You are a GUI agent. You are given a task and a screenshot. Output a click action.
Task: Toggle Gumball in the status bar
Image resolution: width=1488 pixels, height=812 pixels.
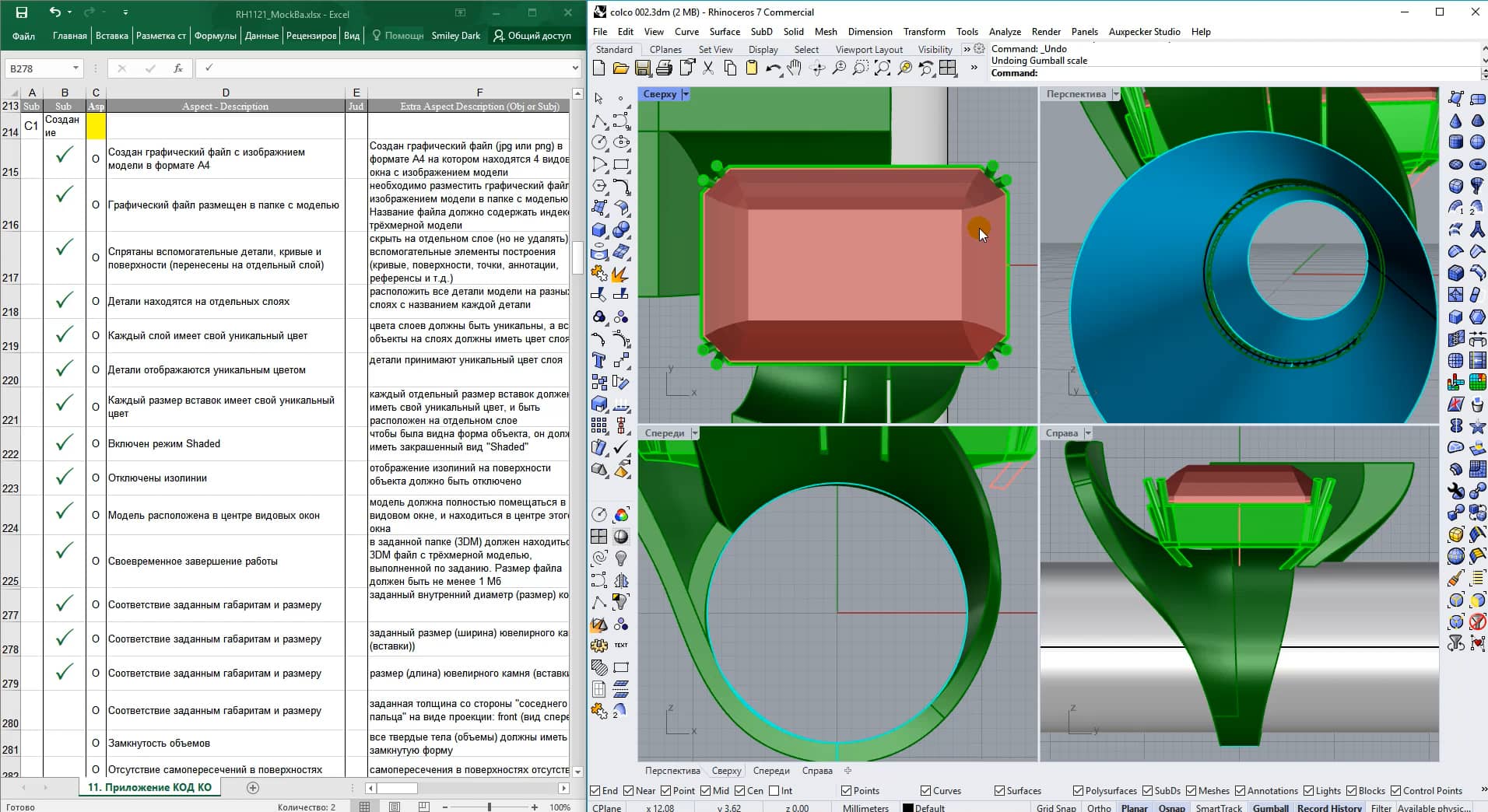click(1270, 807)
